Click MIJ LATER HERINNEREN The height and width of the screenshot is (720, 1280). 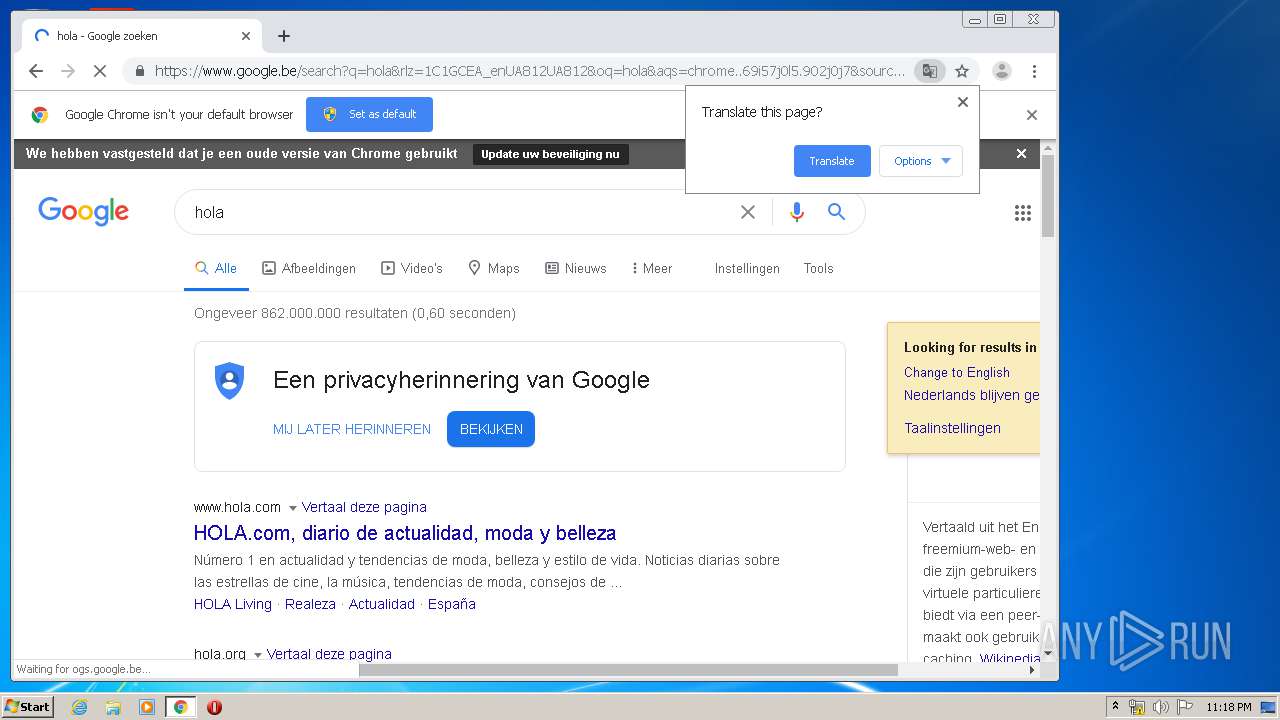pos(352,429)
